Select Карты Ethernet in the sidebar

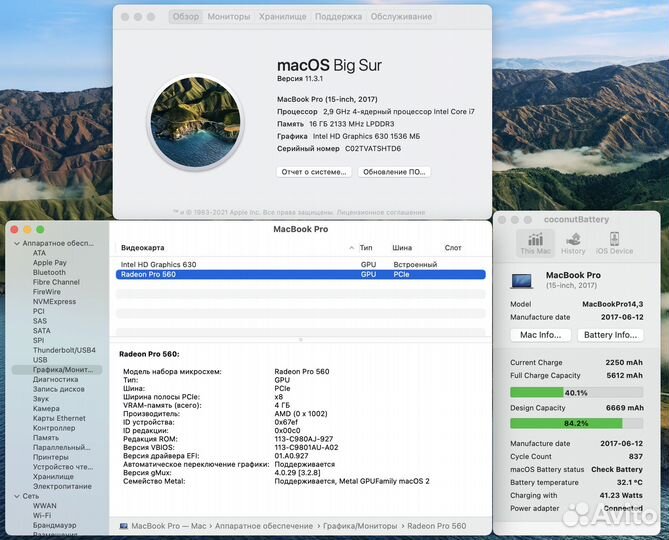pyautogui.click(x=59, y=418)
